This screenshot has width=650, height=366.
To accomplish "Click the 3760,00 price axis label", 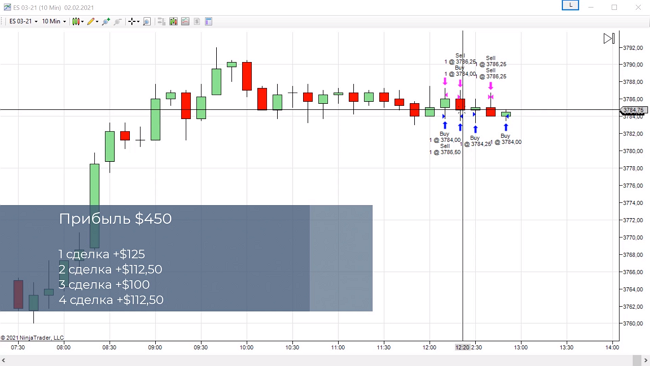I will [633, 323].
